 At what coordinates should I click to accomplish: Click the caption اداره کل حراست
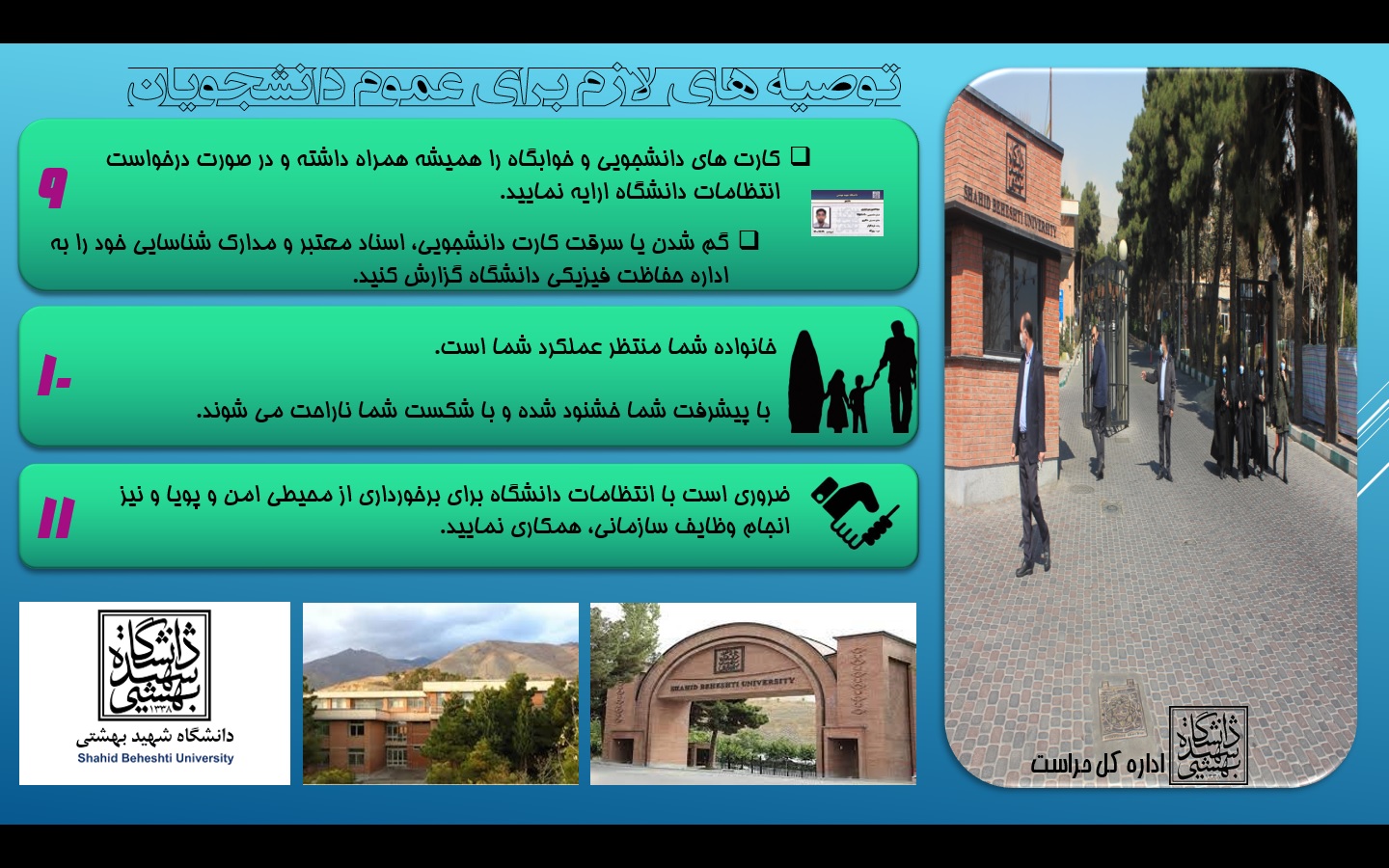click(1098, 764)
